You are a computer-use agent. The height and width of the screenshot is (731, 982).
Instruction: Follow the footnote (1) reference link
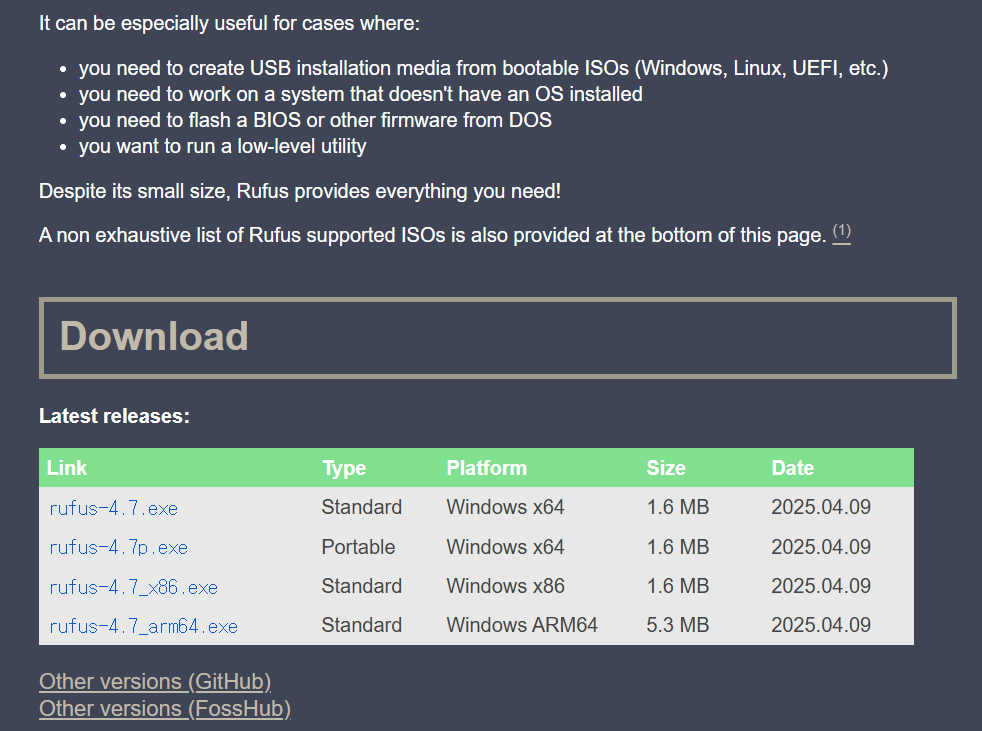[x=841, y=232]
